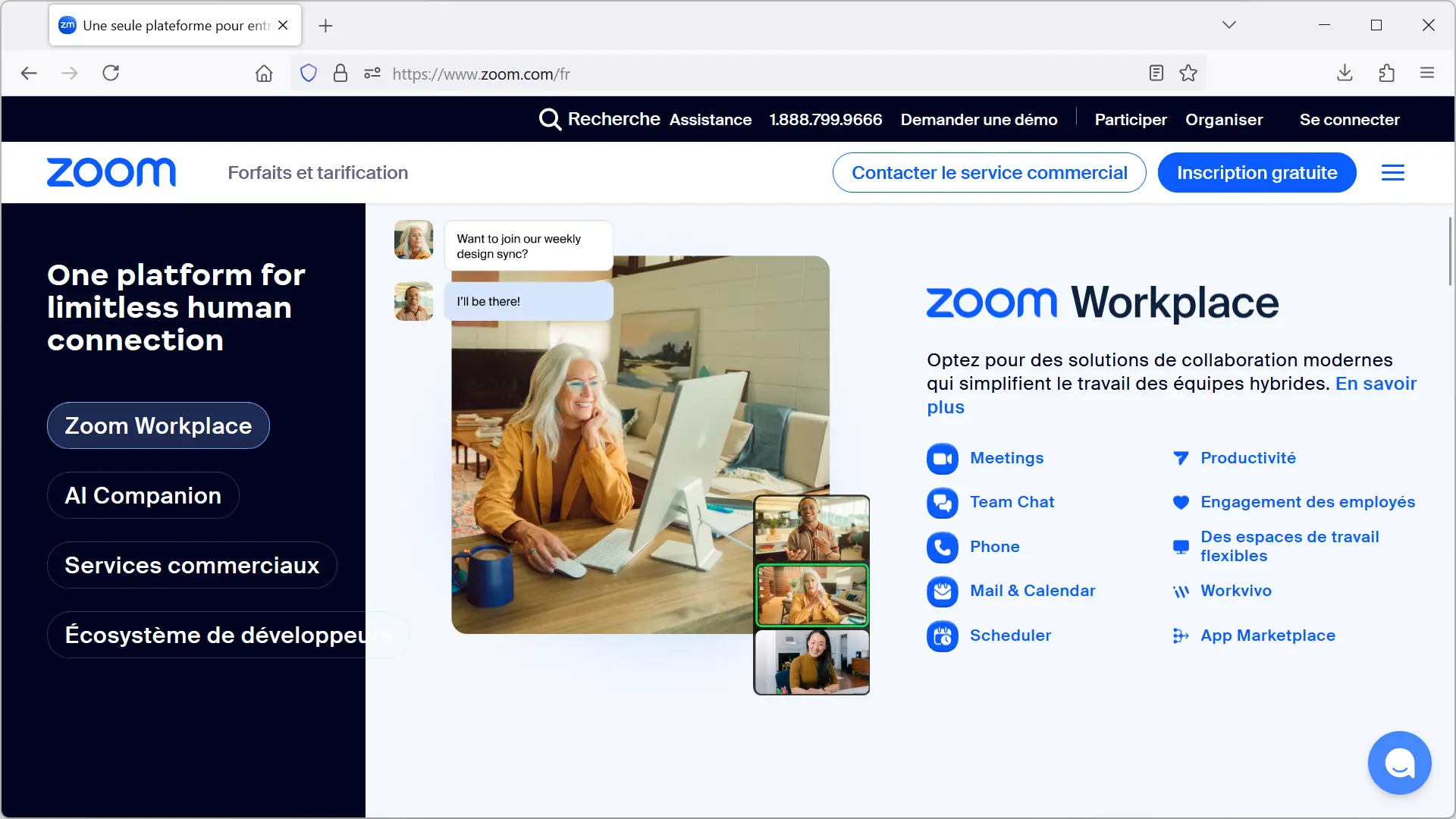
Task: Open Des espaces de travail flexibles link
Action: (x=1290, y=547)
